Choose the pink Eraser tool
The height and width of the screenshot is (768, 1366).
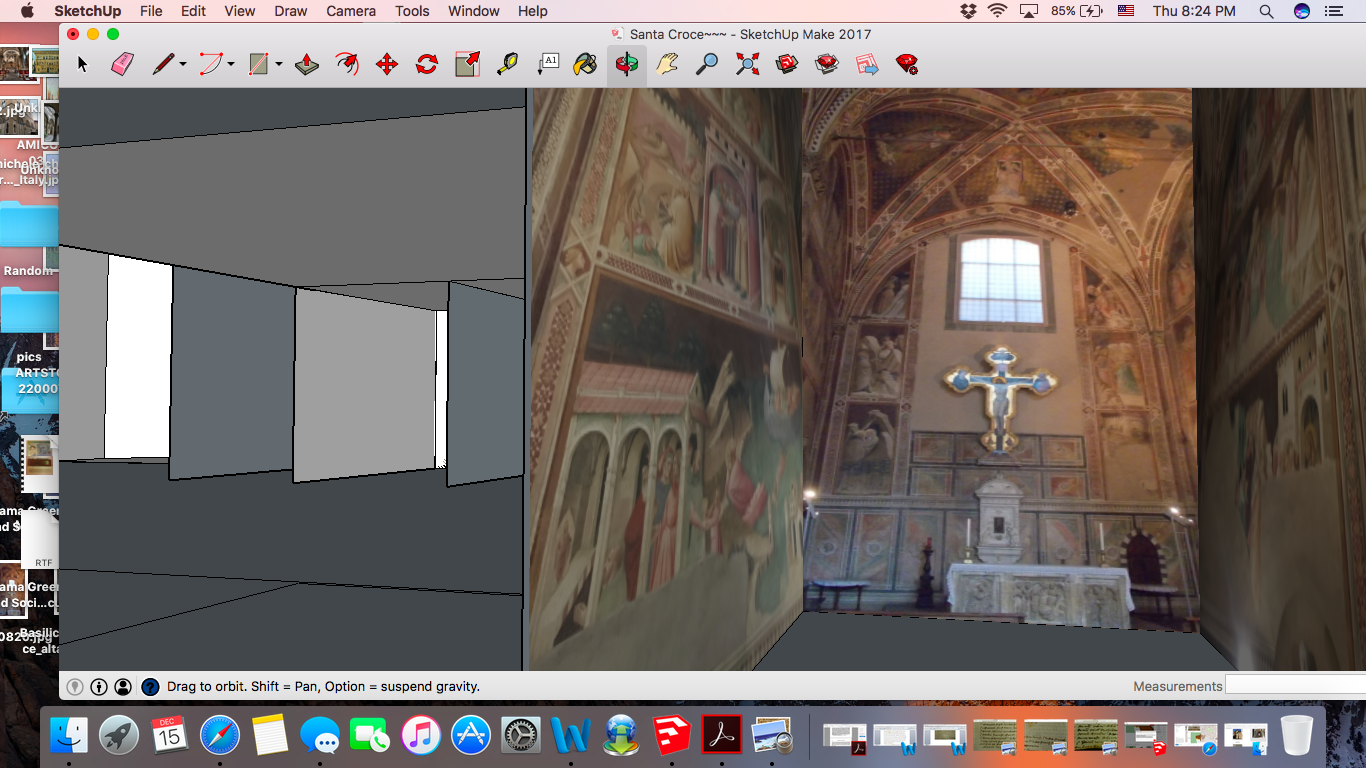122,65
